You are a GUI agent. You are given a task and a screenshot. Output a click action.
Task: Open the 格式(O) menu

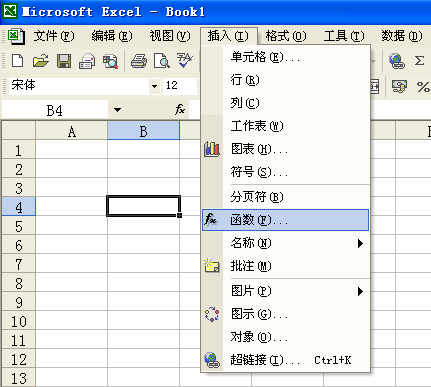click(286, 36)
